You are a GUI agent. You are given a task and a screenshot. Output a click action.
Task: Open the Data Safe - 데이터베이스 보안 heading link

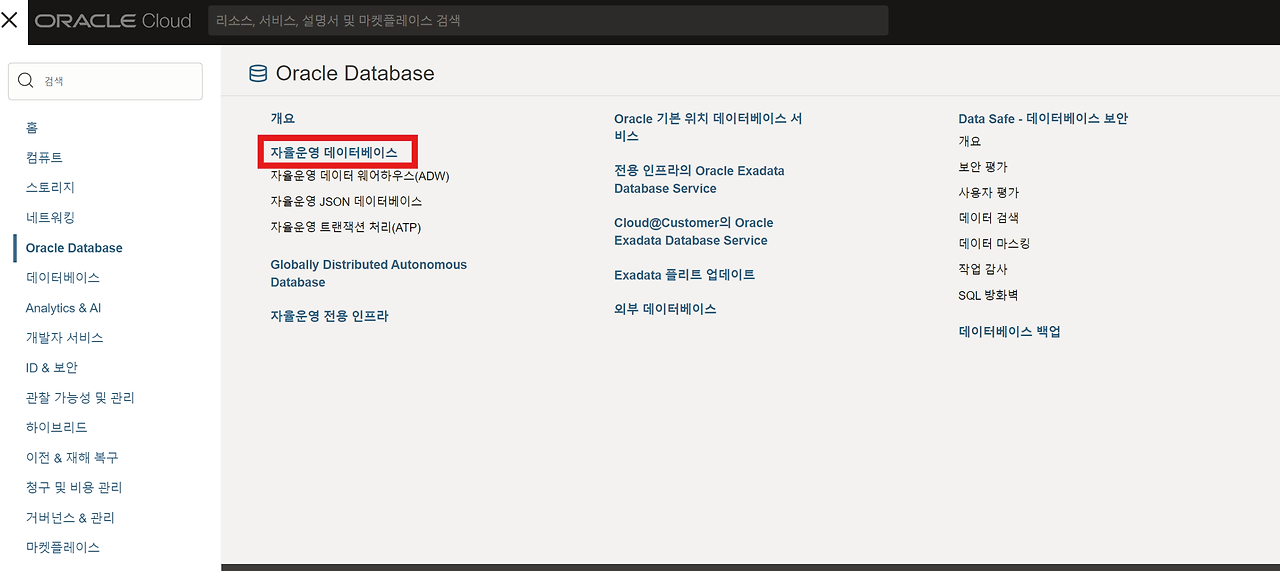click(x=1043, y=118)
